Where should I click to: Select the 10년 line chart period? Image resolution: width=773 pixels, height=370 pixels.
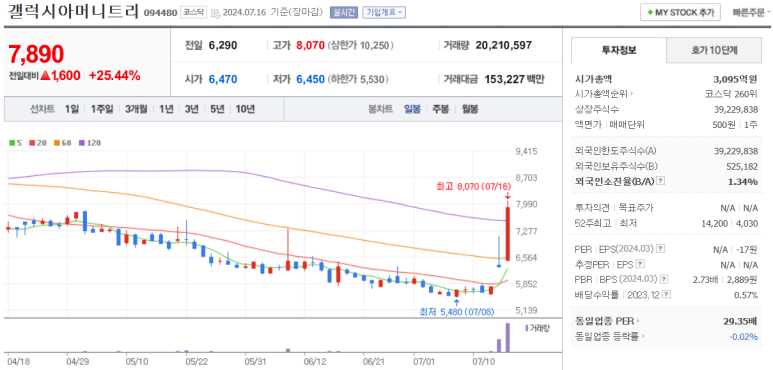(x=245, y=109)
